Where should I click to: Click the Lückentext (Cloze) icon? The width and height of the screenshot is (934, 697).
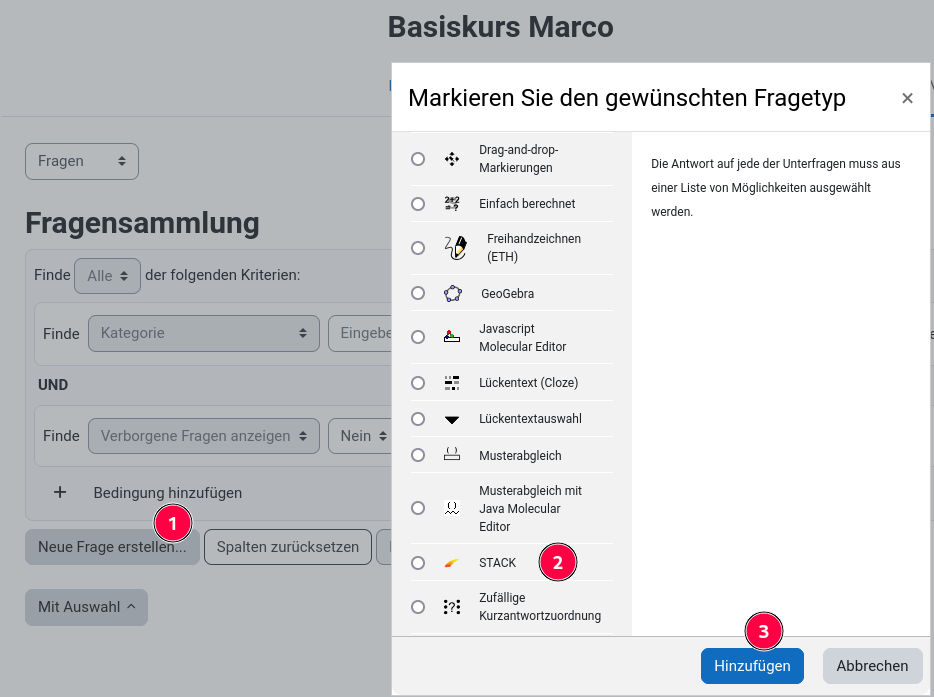point(451,382)
